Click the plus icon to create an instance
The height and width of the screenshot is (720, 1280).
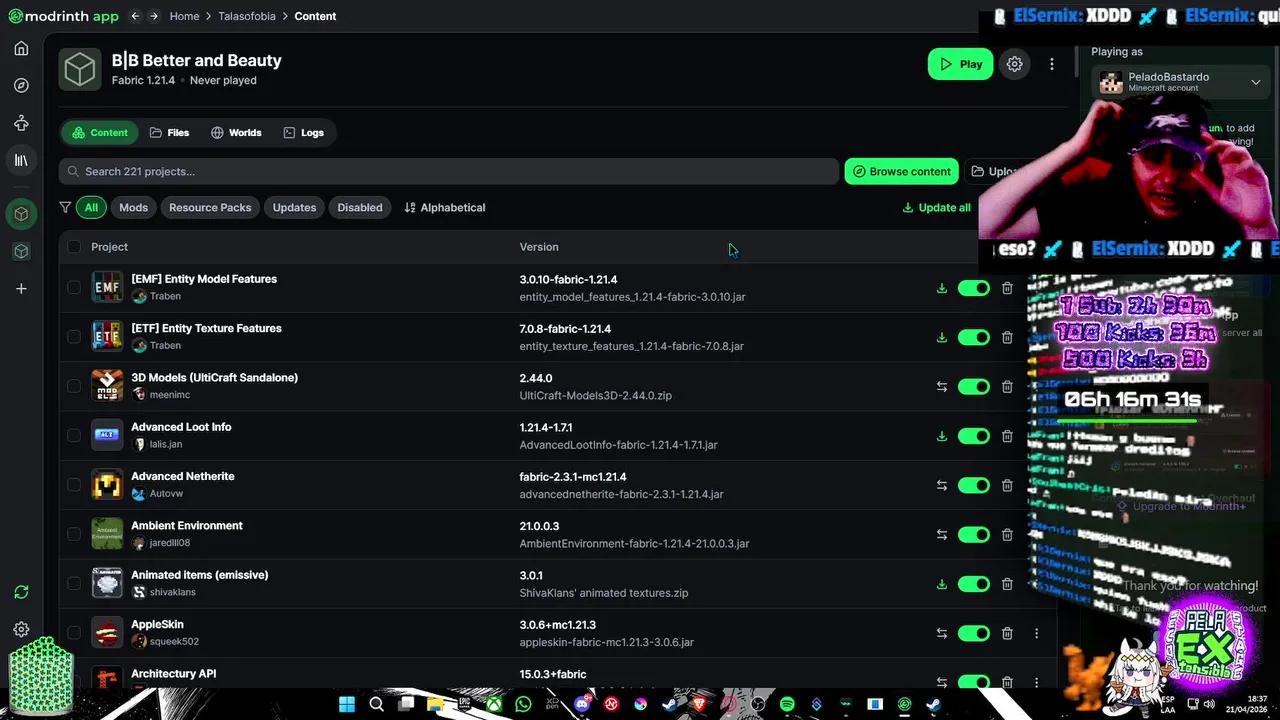click(21, 289)
